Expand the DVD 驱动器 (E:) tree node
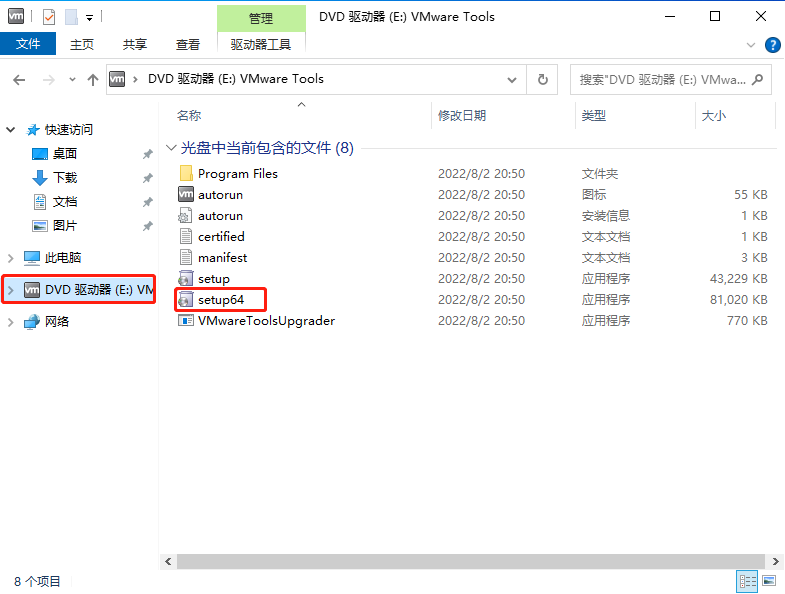 pyautogui.click(x=11, y=290)
